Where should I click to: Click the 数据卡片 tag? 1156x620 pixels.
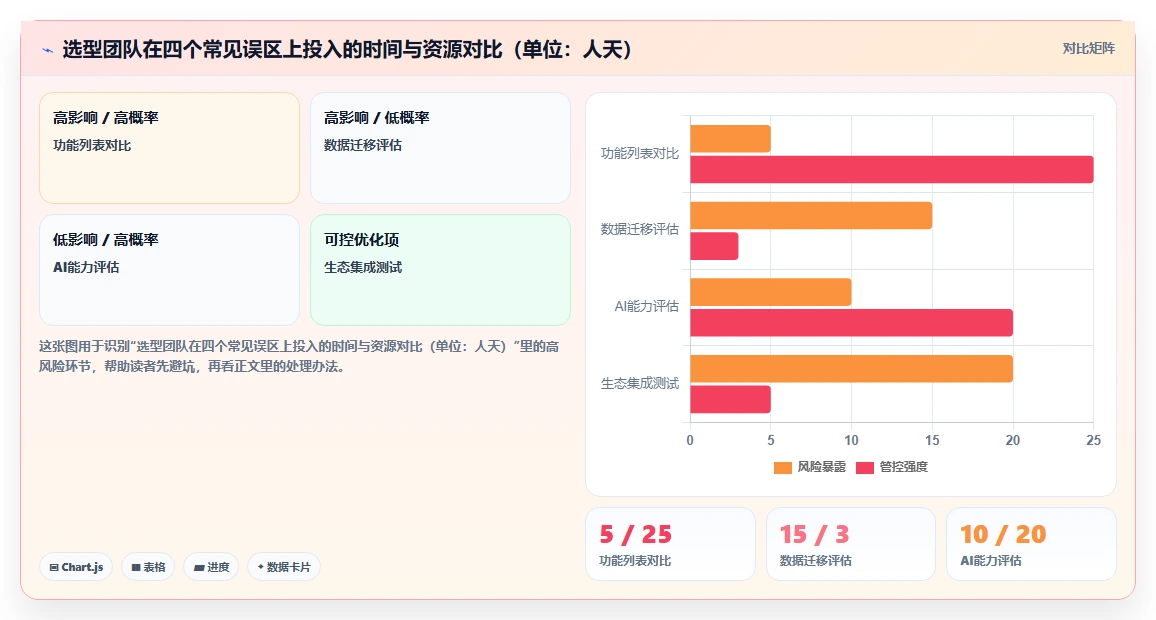[284, 567]
